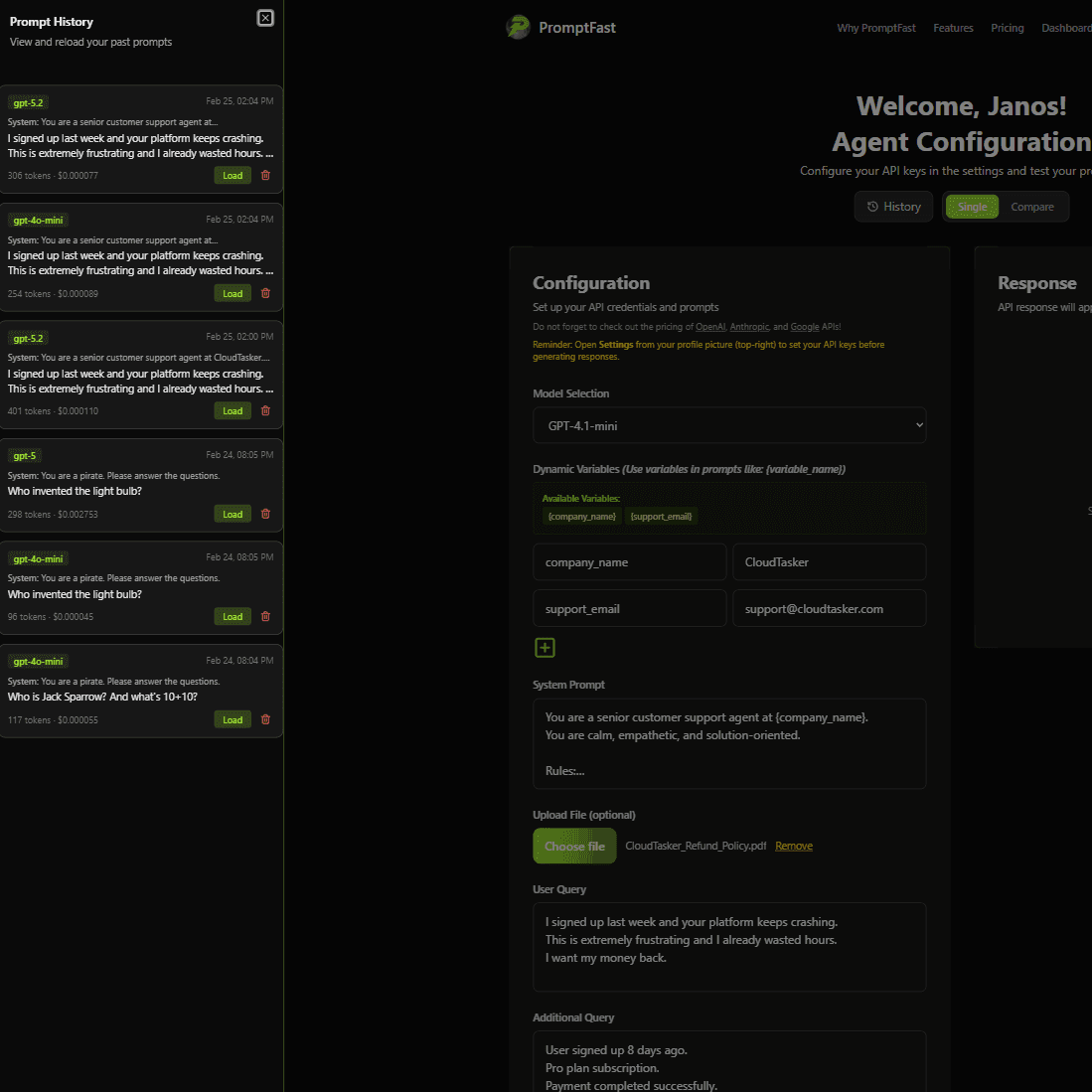This screenshot has width=1092, height=1092.
Task: Open the Pricing page
Action: coord(1007,28)
